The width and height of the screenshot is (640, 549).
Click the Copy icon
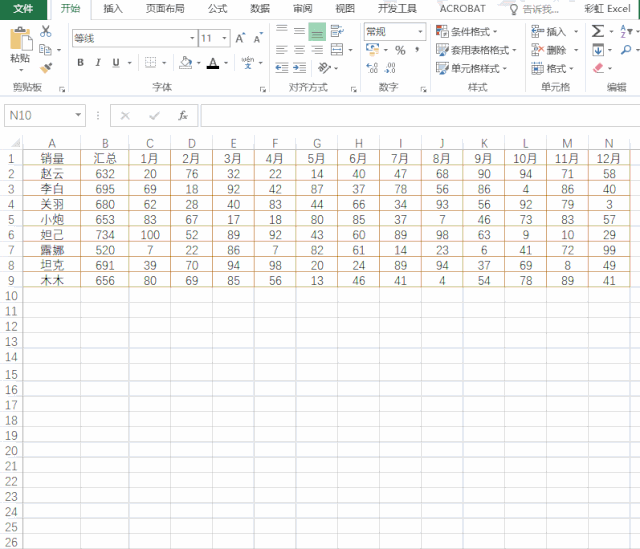(x=45, y=50)
